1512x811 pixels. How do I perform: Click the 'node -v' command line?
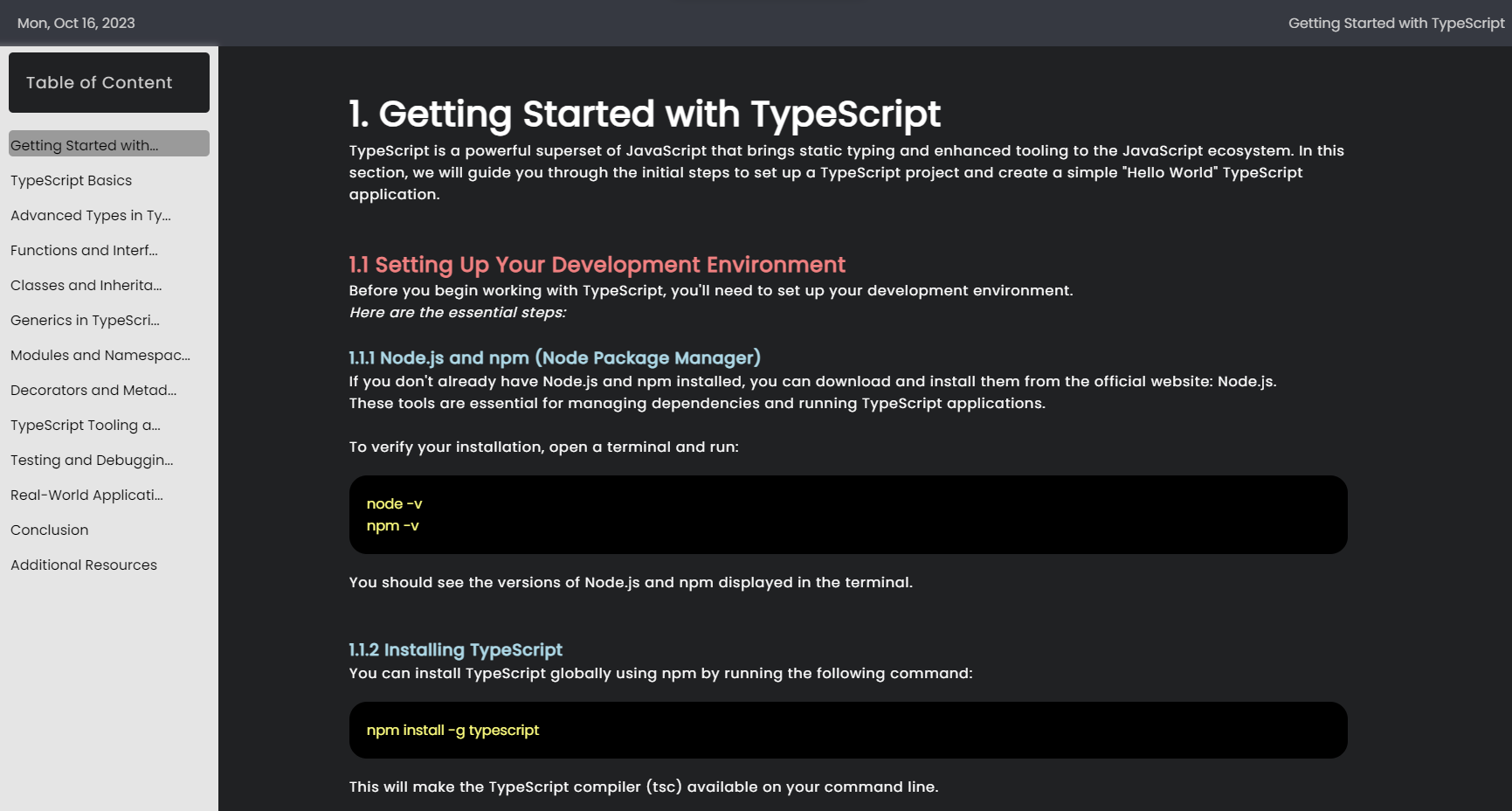(x=394, y=503)
